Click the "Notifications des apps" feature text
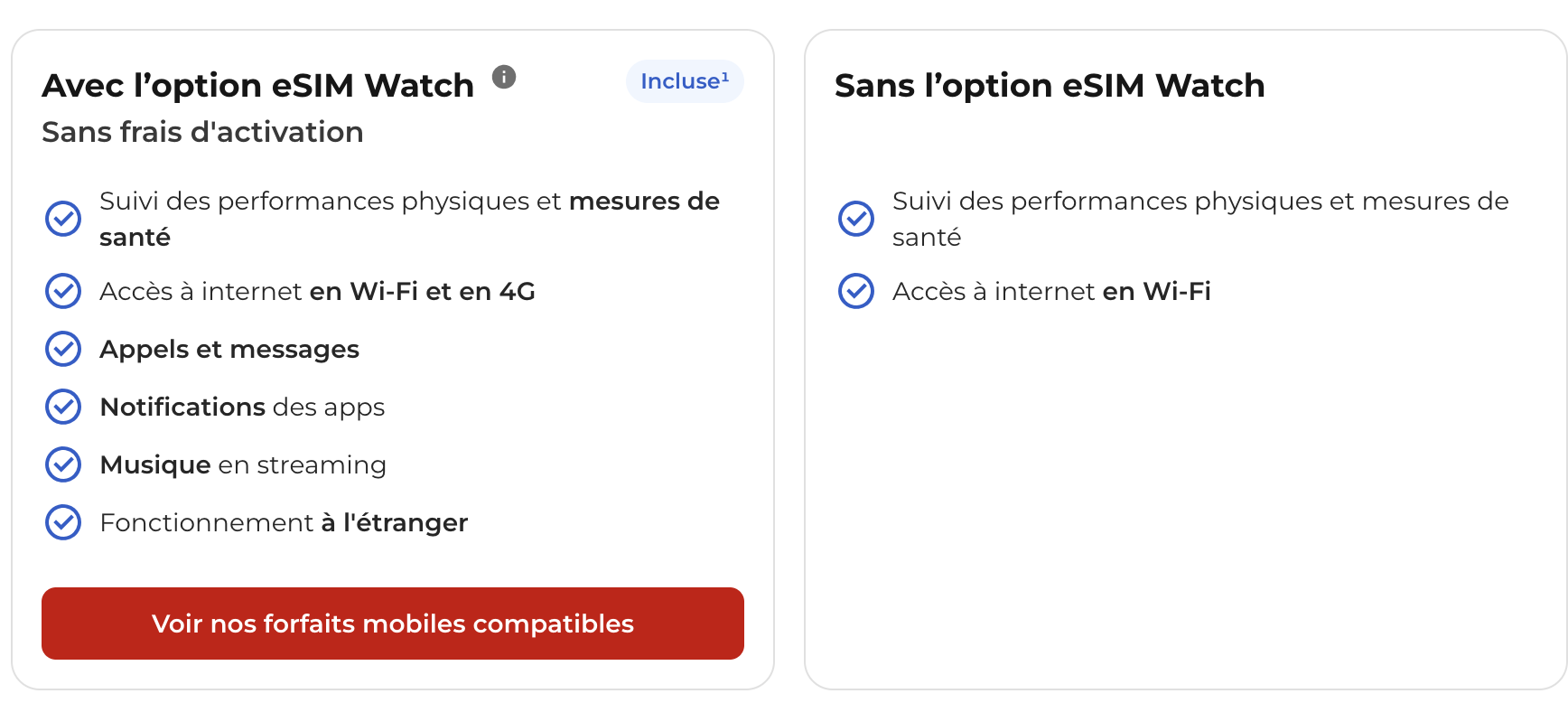Image resolution: width=1568 pixels, height=703 pixels. click(x=242, y=407)
